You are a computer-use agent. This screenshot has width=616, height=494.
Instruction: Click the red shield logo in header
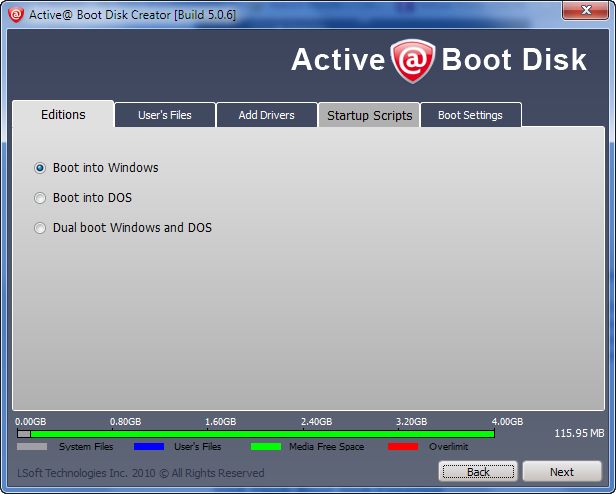click(x=412, y=61)
